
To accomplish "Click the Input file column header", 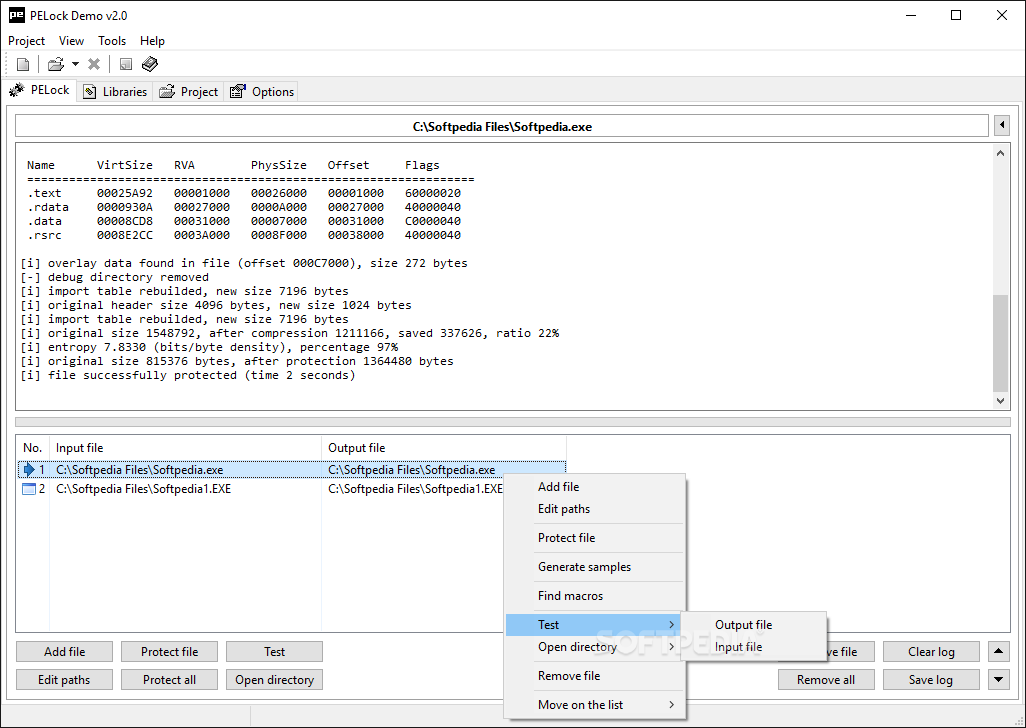I will 185,448.
